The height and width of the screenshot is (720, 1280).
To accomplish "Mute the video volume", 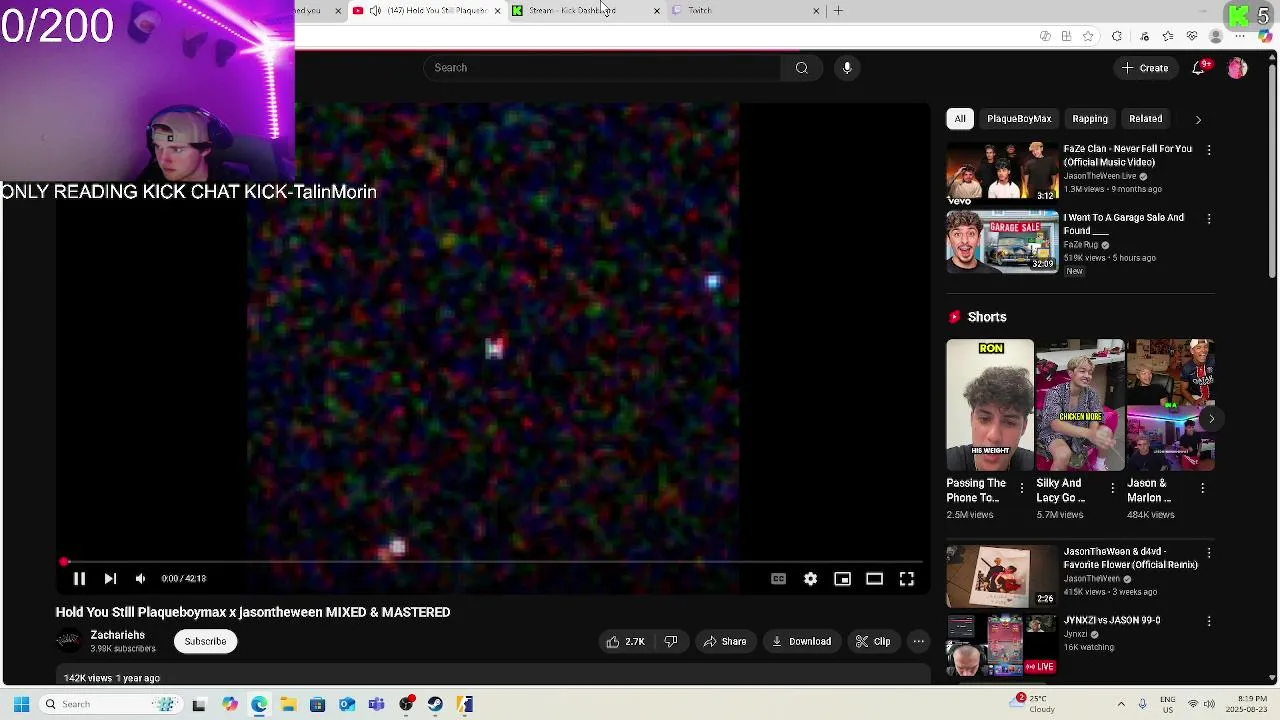I will tap(141, 578).
